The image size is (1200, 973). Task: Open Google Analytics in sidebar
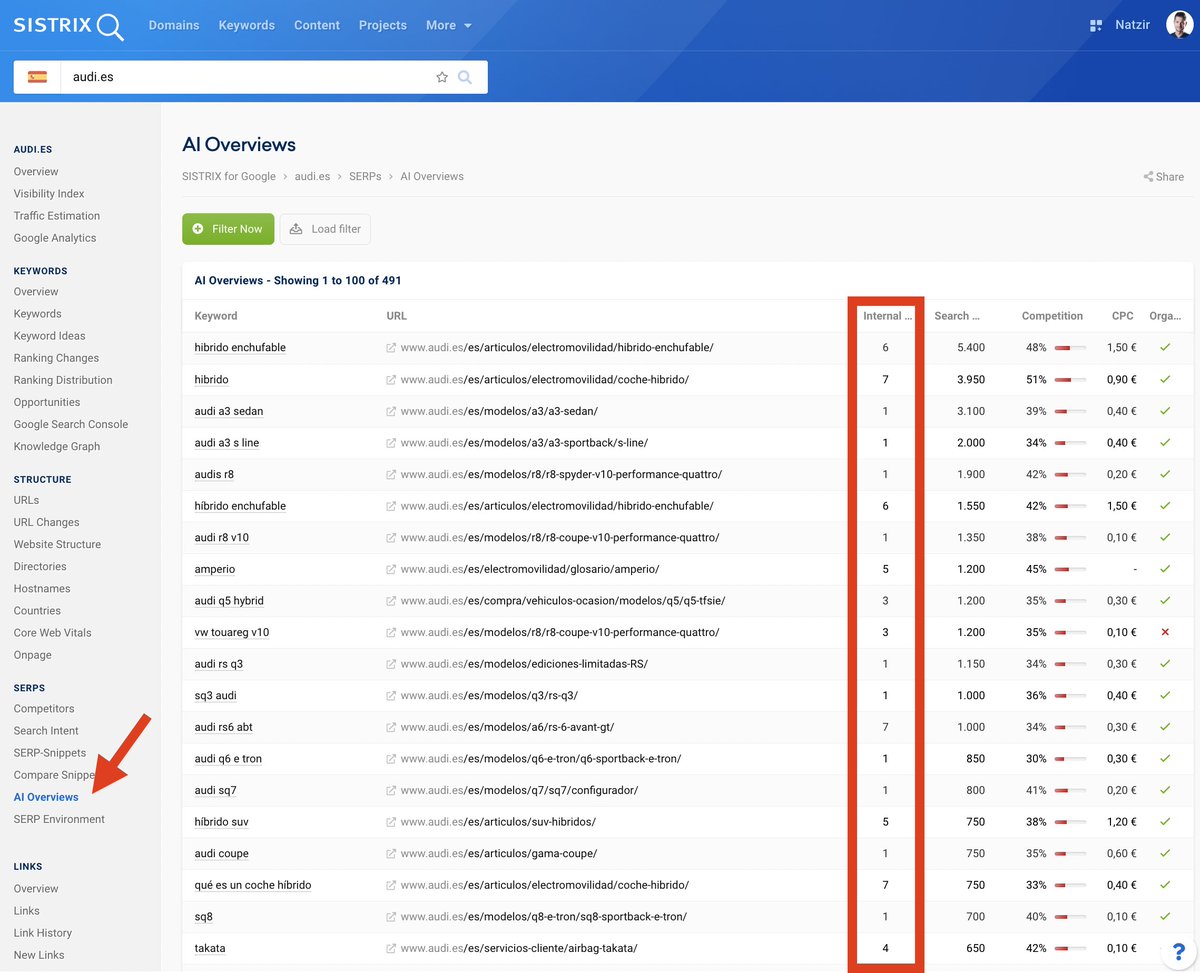[x=55, y=238]
